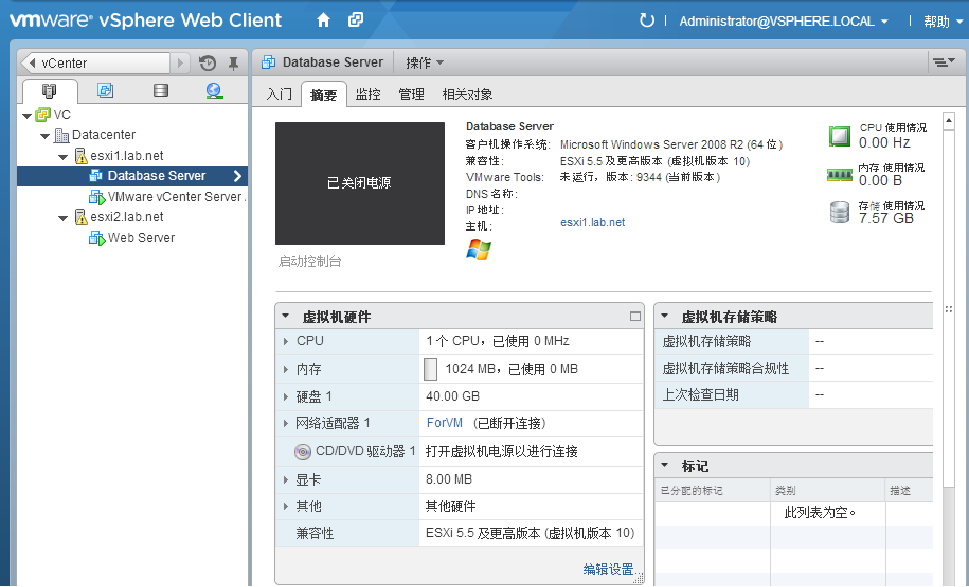Open the new window icon beside home

(355, 20)
